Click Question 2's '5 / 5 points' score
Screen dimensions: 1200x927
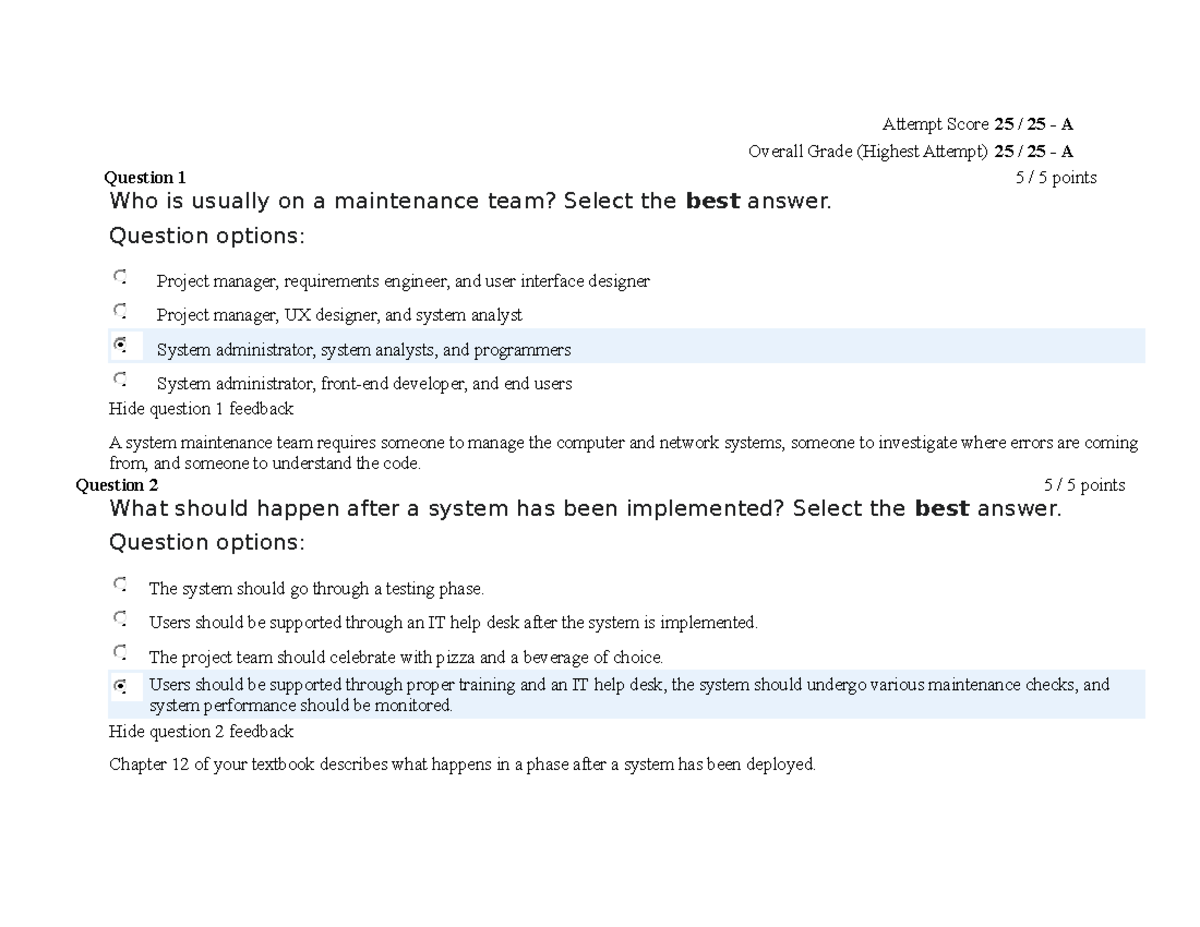click(x=1084, y=486)
